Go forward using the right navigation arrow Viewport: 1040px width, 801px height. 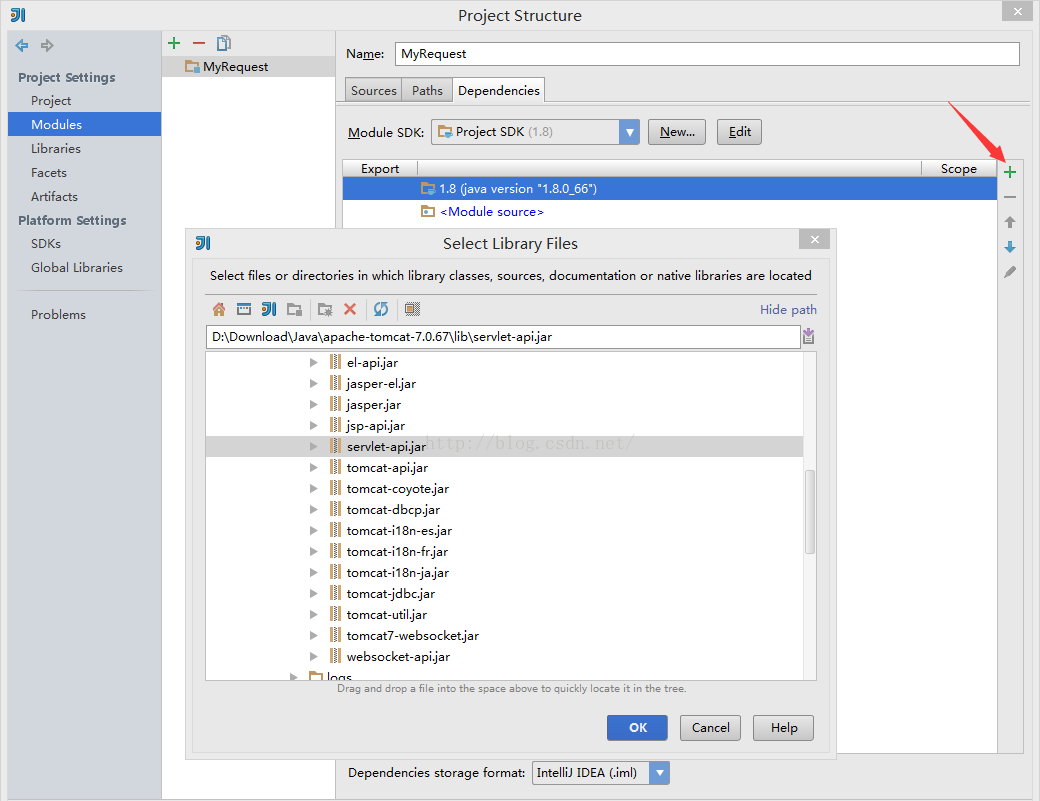pyautogui.click(x=47, y=46)
